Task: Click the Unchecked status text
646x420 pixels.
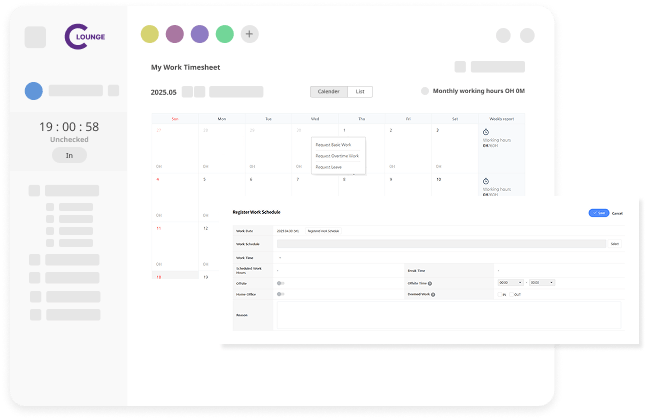Action: (x=69, y=140)
